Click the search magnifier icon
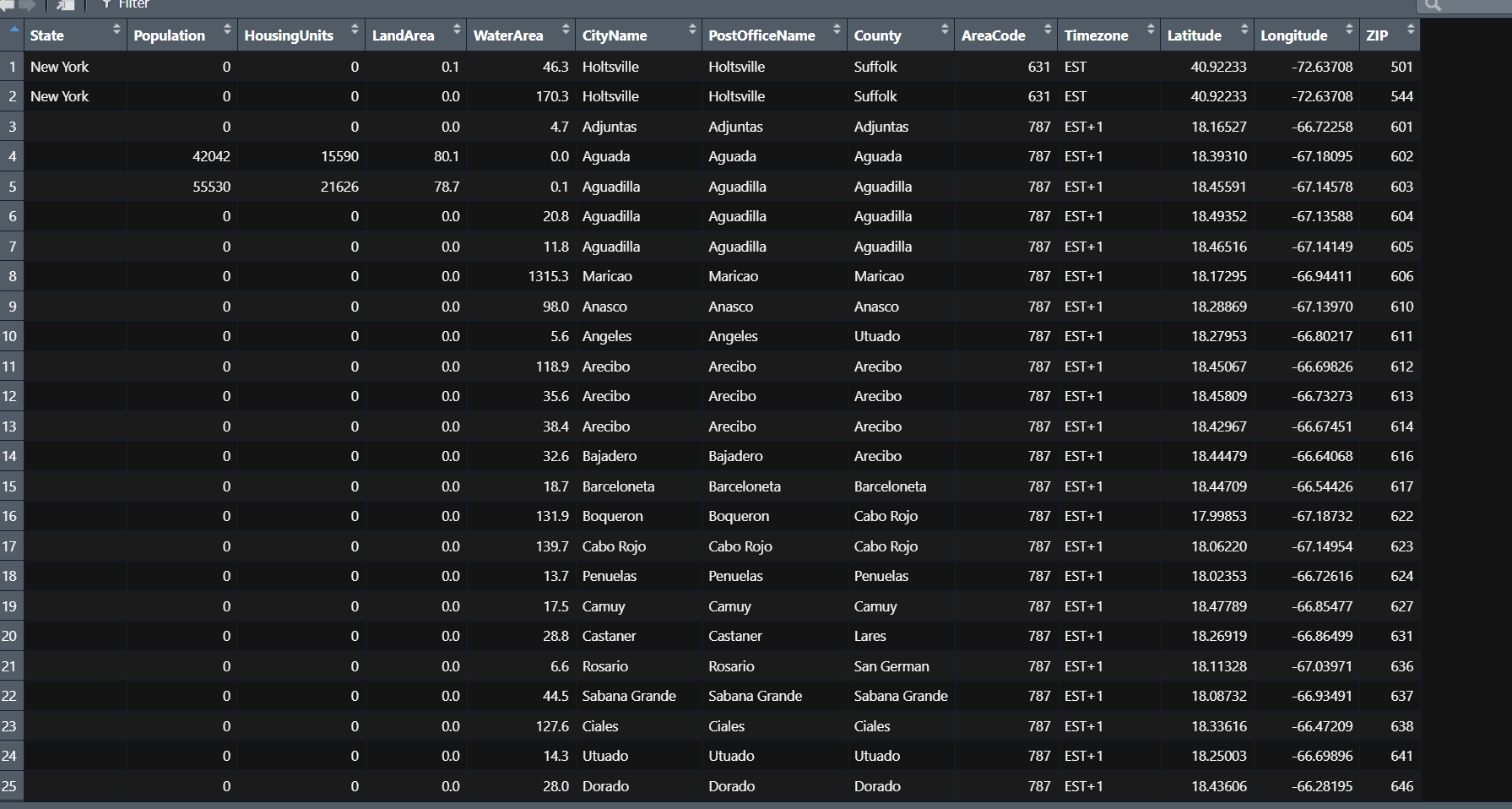Image resolution: width=1512 pixels, height=809 pixels. tap(1433, 5)
